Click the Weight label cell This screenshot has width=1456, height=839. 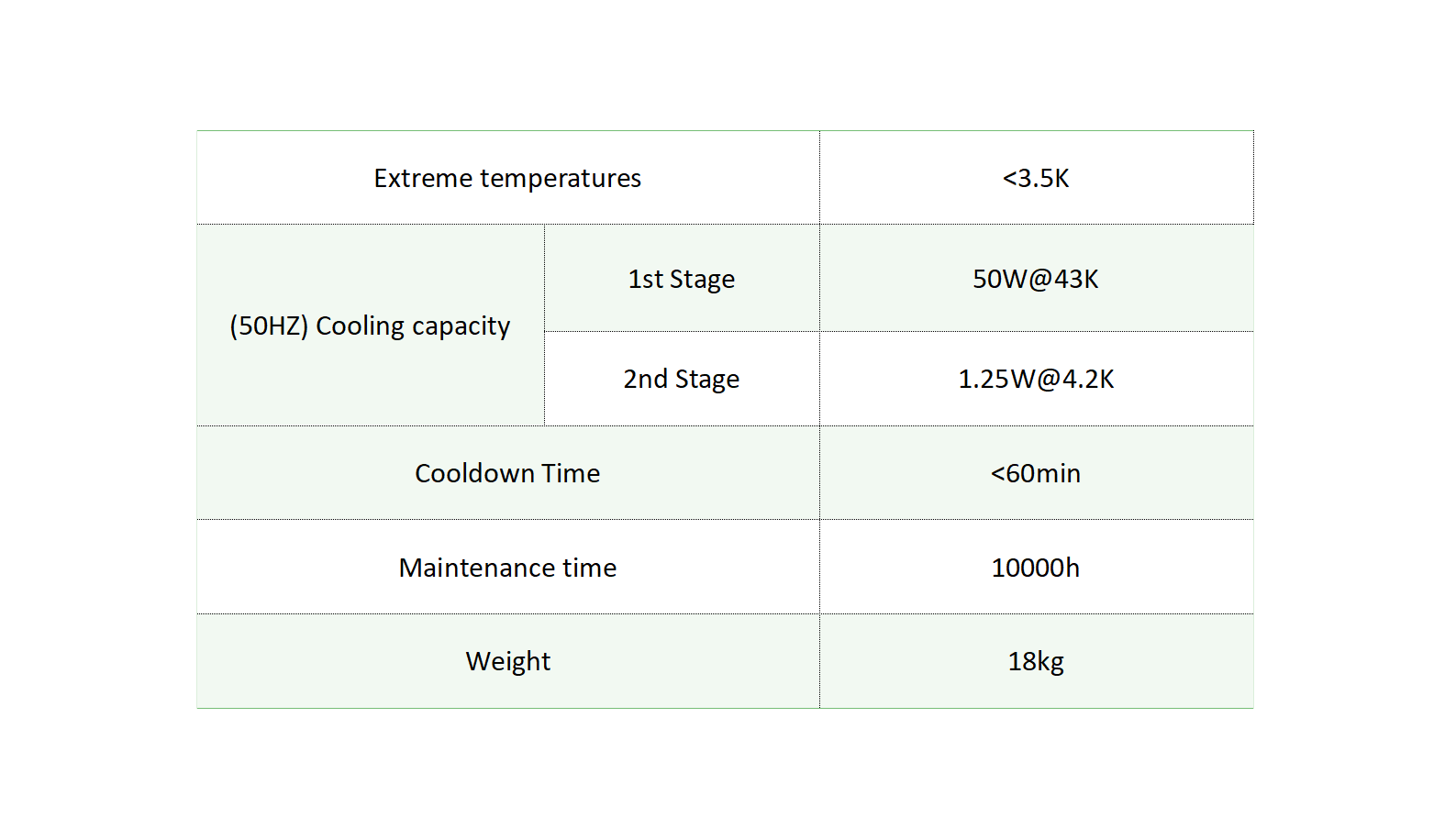[x=507, y=661]
